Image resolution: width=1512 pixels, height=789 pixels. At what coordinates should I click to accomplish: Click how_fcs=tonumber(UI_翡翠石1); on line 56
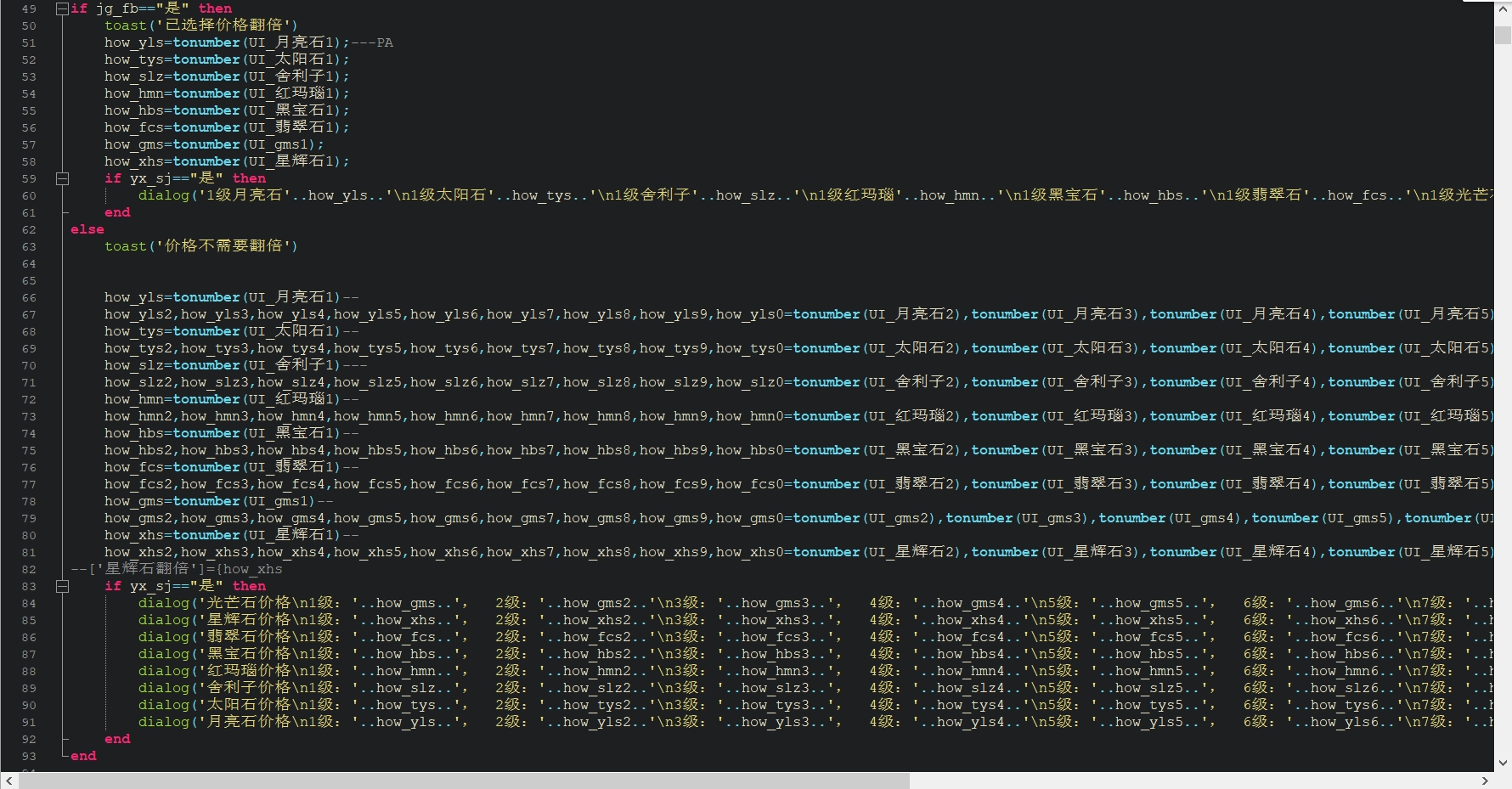click(227, 127)
